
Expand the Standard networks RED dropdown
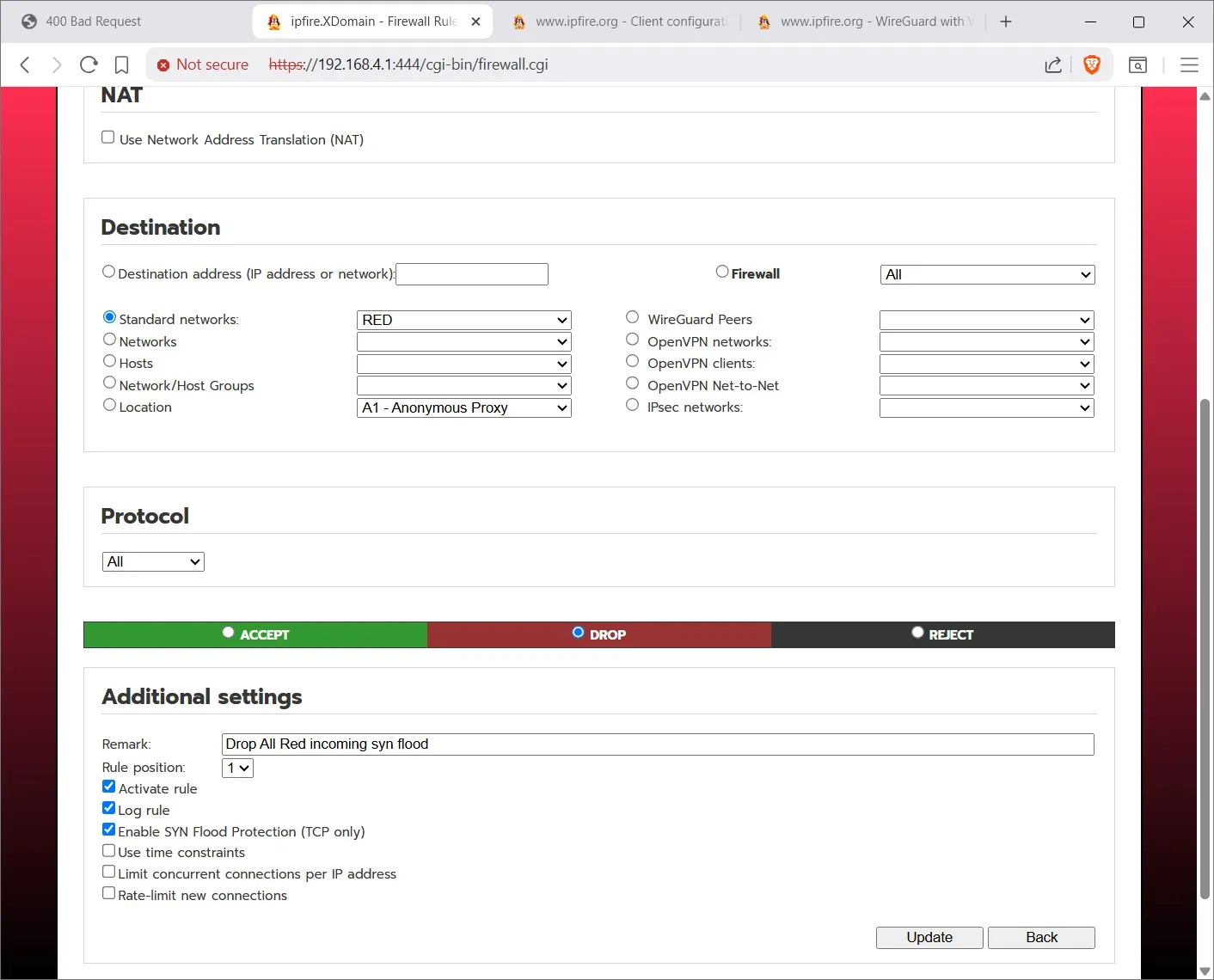click(x=463, y=320)
